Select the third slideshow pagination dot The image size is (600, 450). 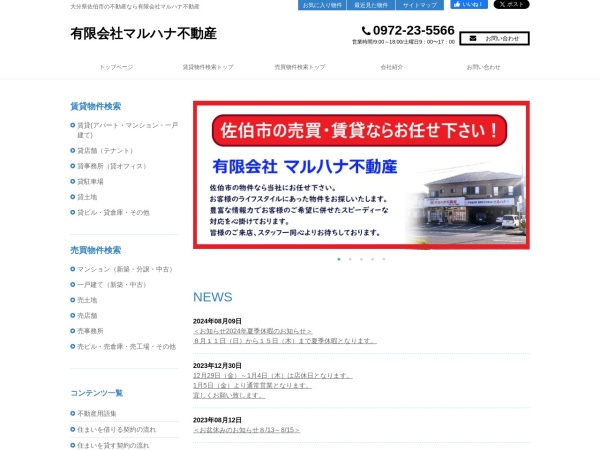click(x=361, y=259)
